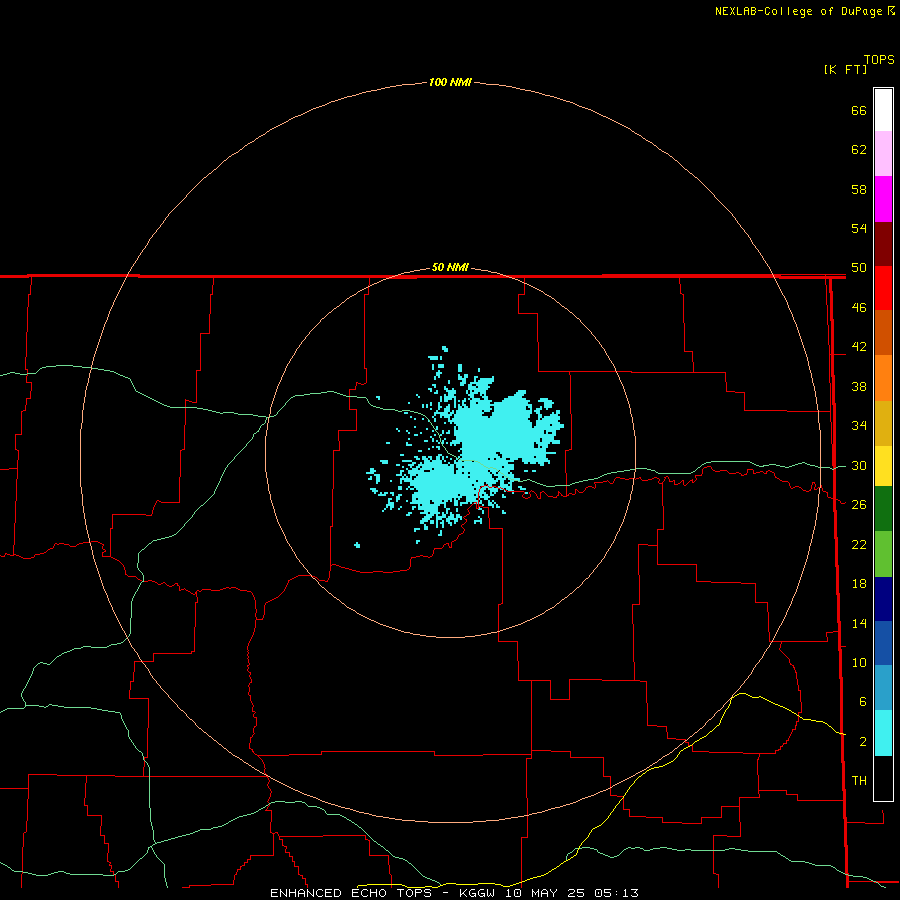900x900 pixels.
Task: Click the 54 value on the legend
Action: point(859,228)
